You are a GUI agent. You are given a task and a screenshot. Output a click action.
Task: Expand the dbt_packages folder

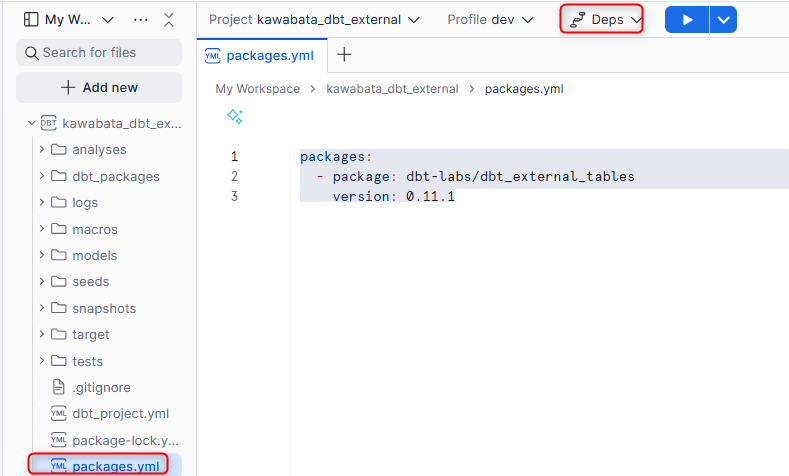(x=42, y=176)
